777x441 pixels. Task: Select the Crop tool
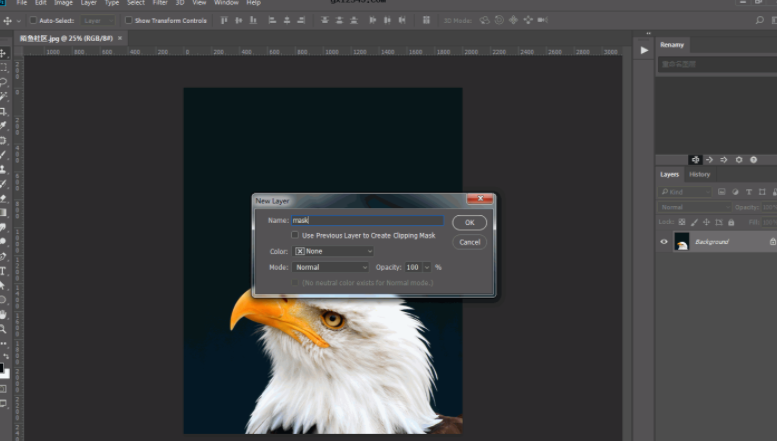click(3, 111)
